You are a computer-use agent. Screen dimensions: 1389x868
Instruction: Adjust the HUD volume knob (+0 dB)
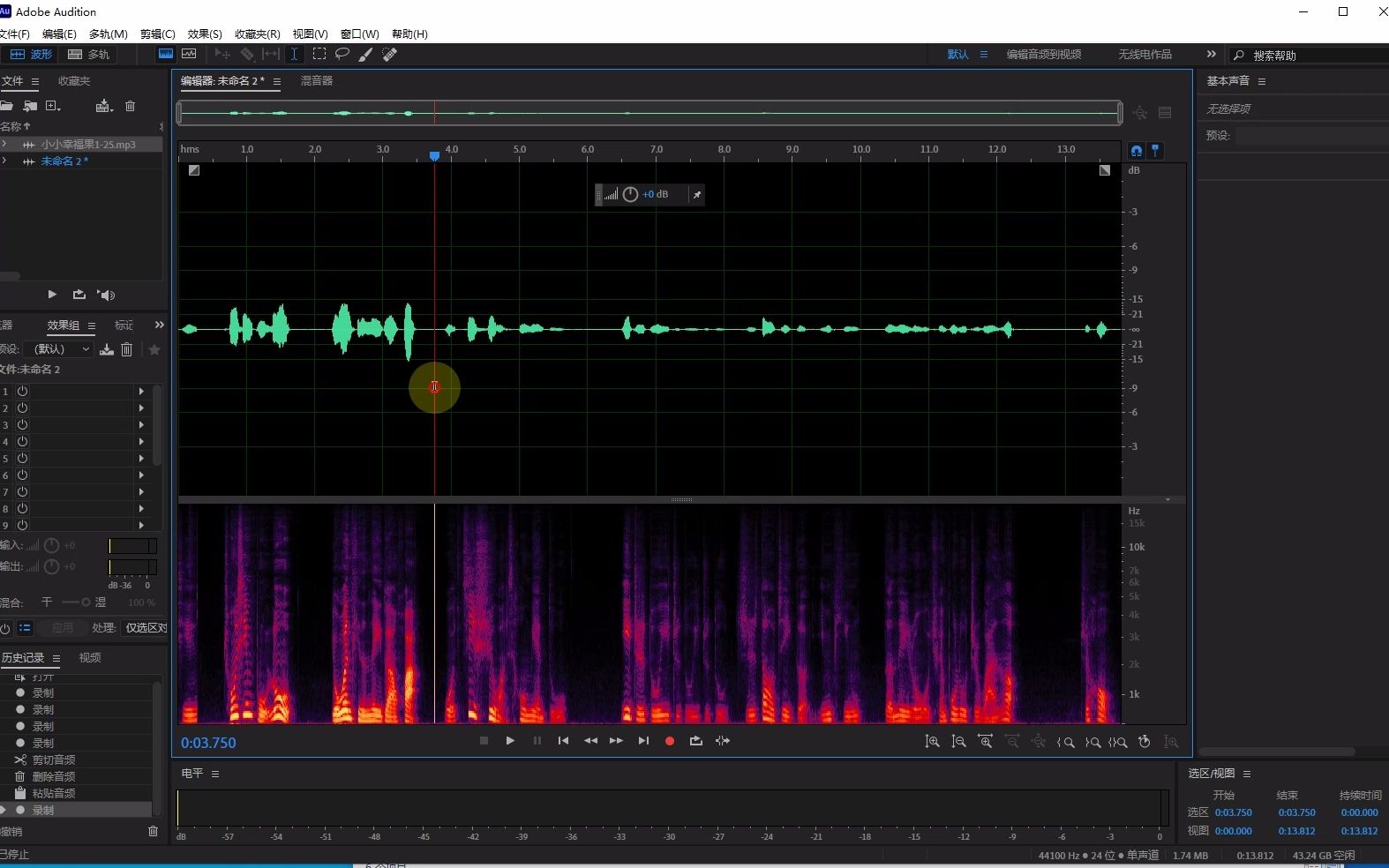pos(630,195)
